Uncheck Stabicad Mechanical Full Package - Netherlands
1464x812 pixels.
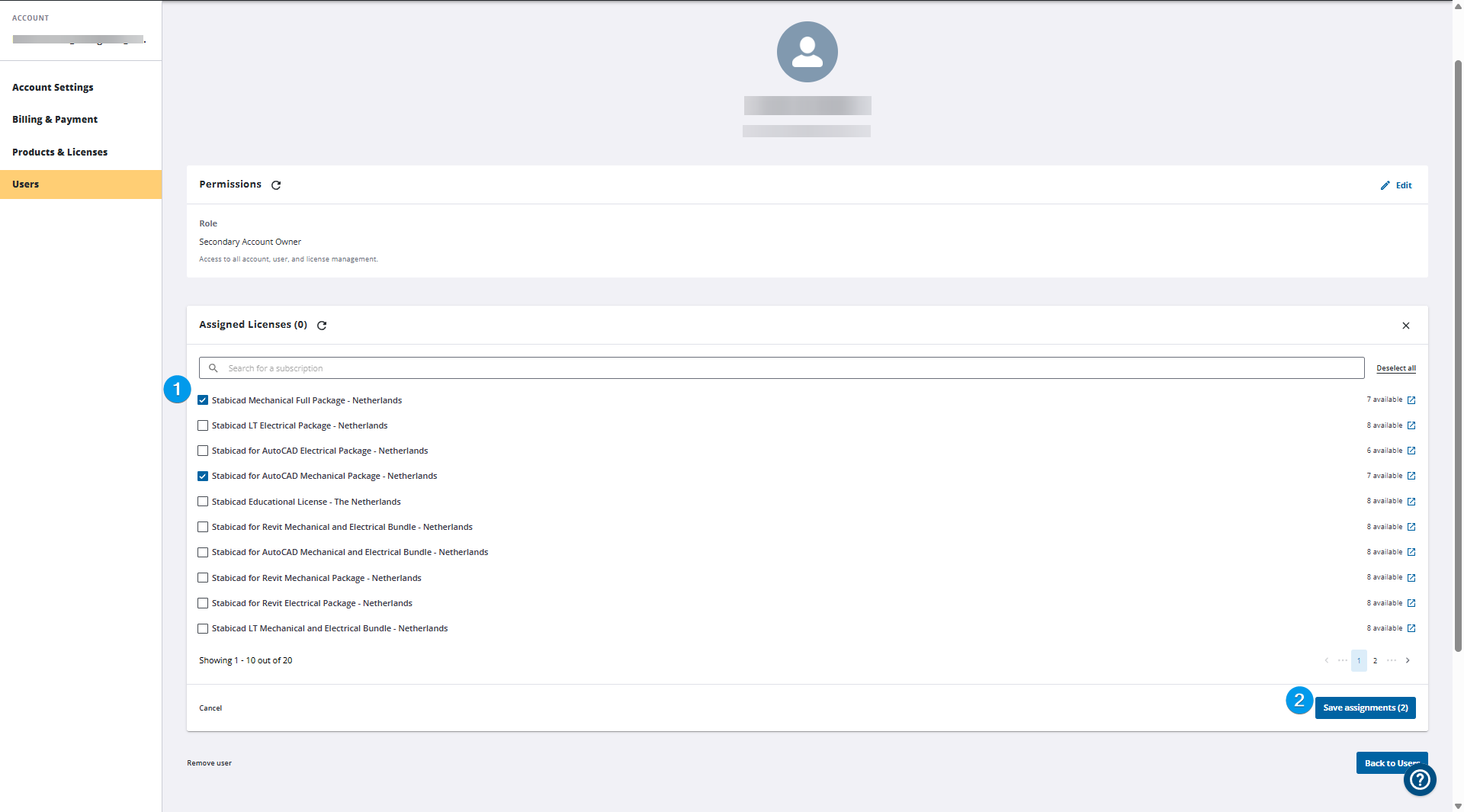(203, 400)
